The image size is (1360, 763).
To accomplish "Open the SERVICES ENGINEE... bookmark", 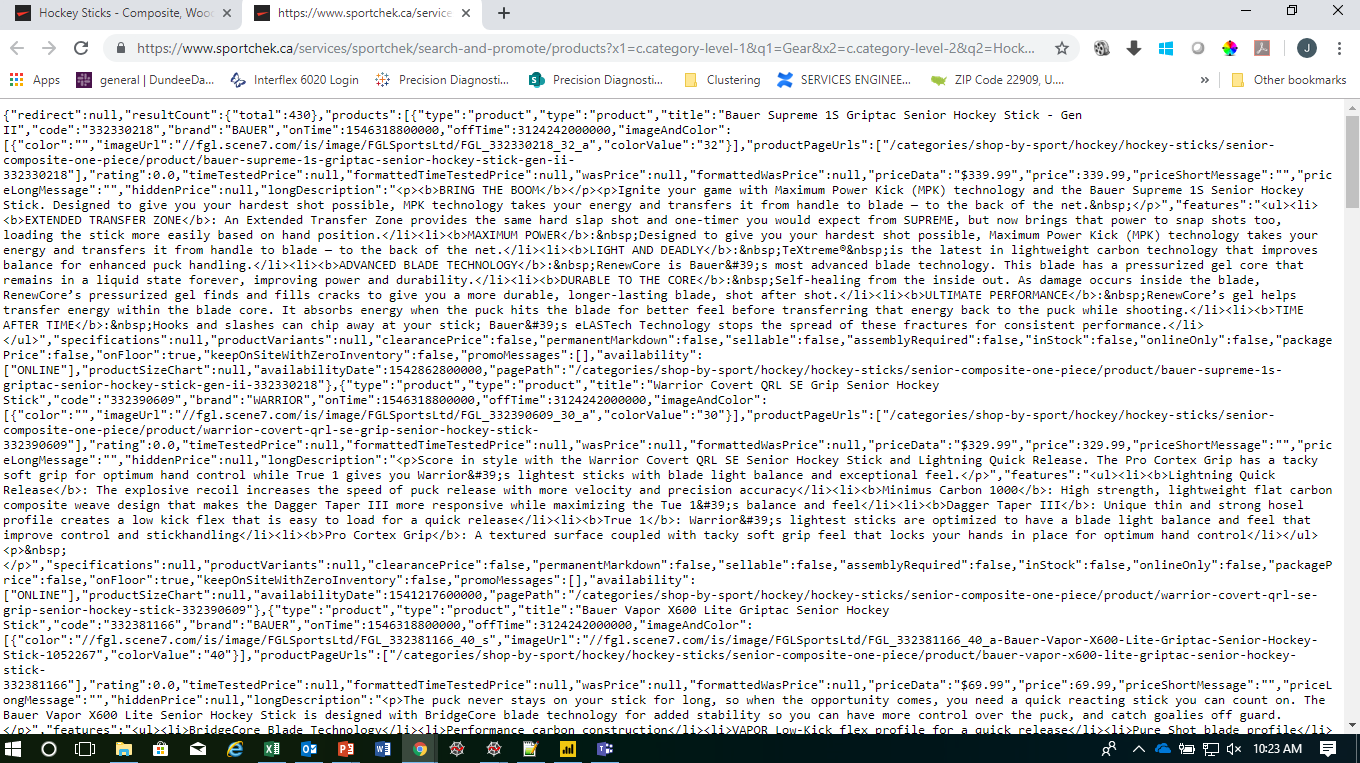I will [844, 80].
